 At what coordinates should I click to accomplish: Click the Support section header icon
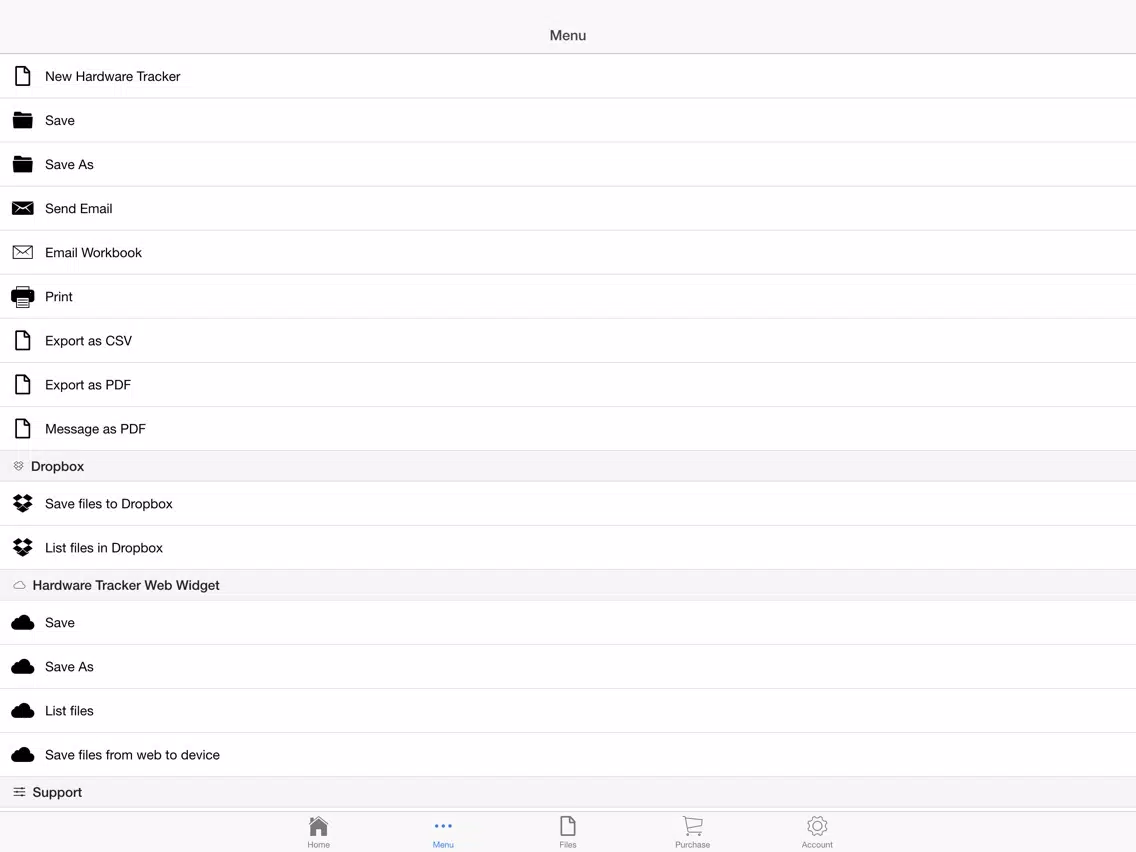20,792
